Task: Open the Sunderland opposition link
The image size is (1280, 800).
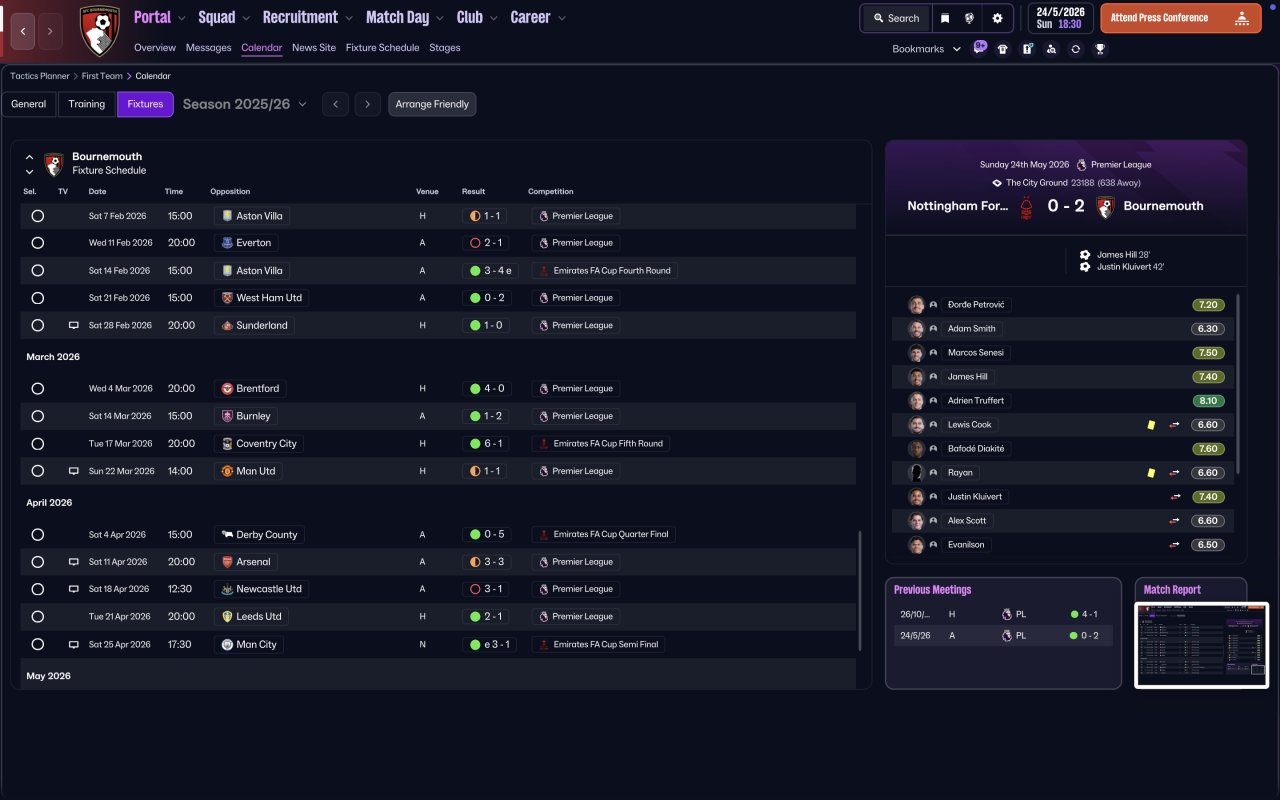Action: [x=255, y=325]
